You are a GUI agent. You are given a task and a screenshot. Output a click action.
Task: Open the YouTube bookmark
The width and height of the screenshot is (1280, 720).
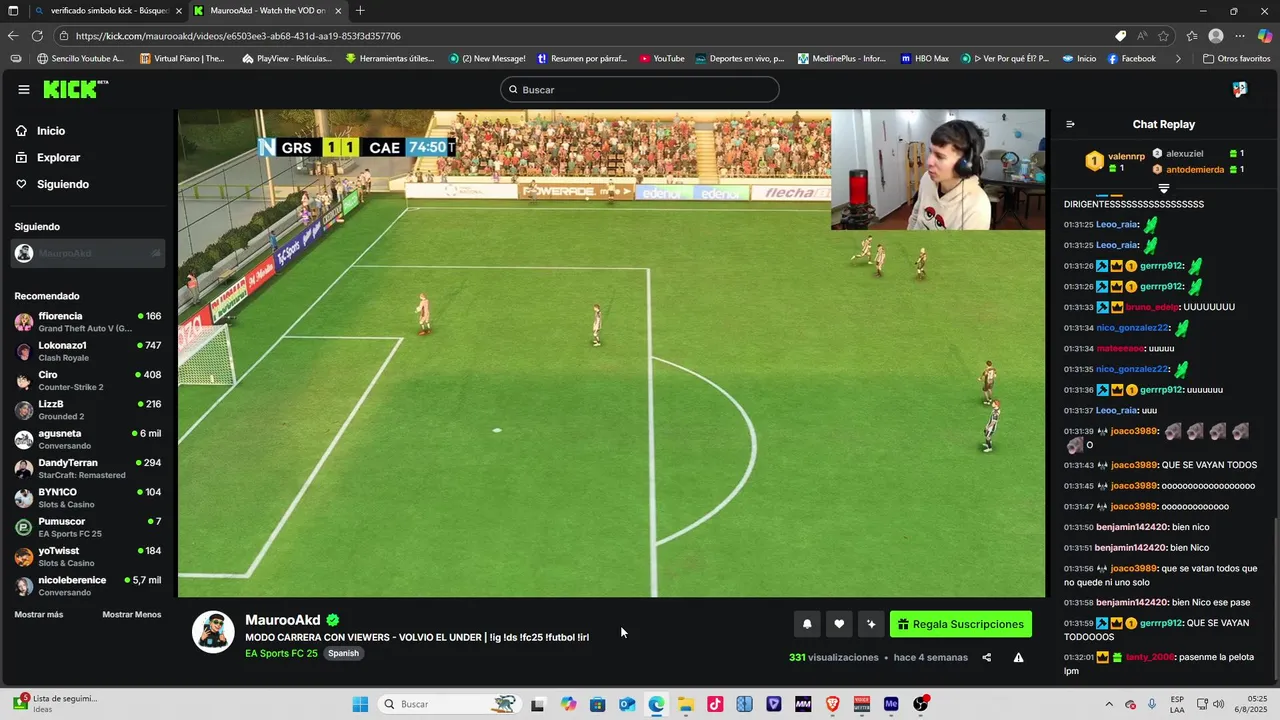click(662, 59)
